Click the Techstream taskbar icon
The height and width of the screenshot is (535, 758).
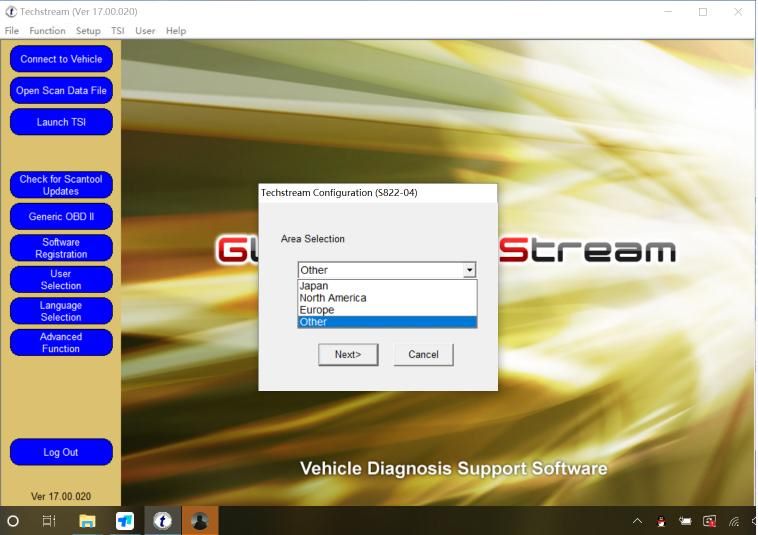(162, 521)
